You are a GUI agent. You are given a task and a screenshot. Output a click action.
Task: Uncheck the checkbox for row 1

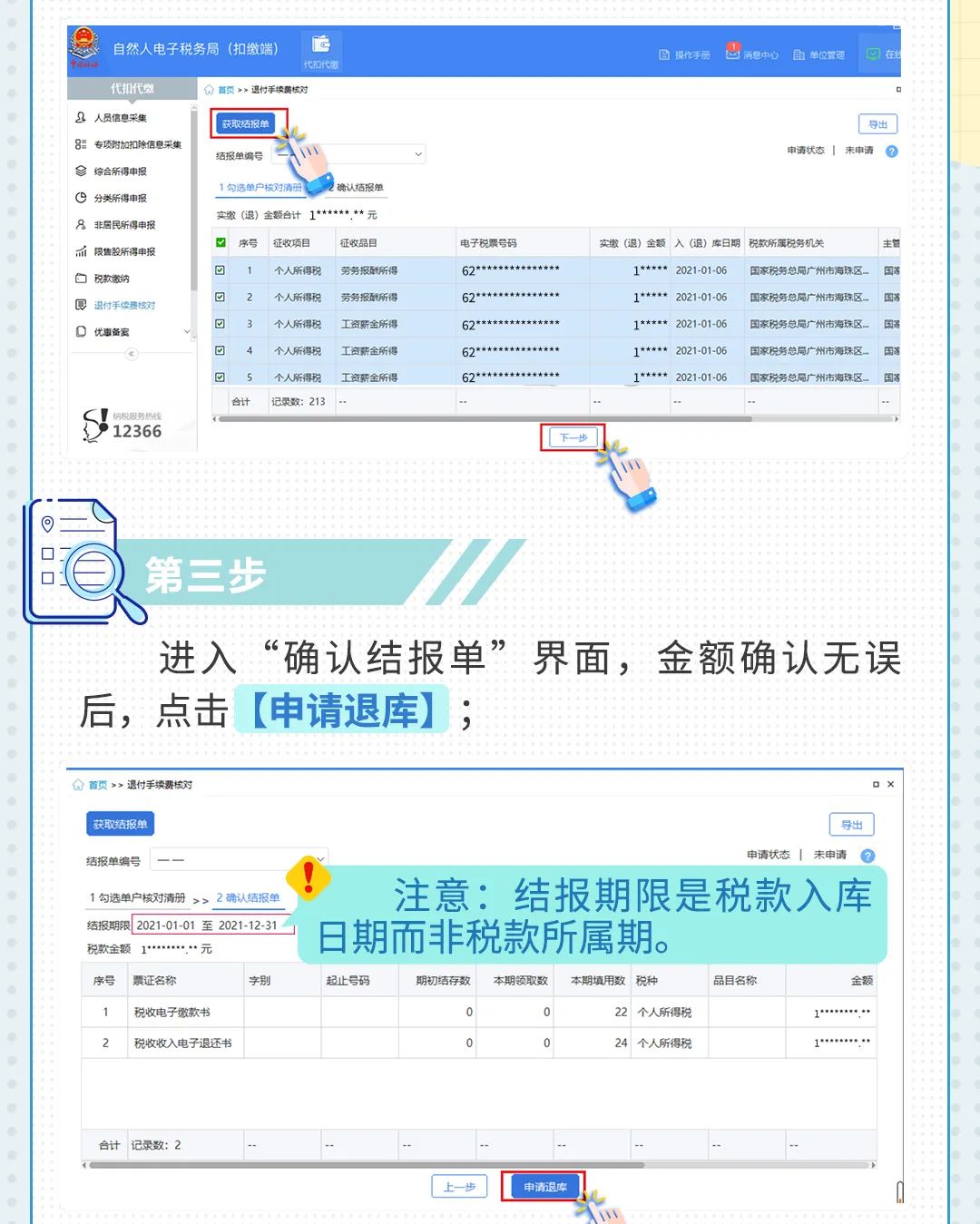(220, 270)
